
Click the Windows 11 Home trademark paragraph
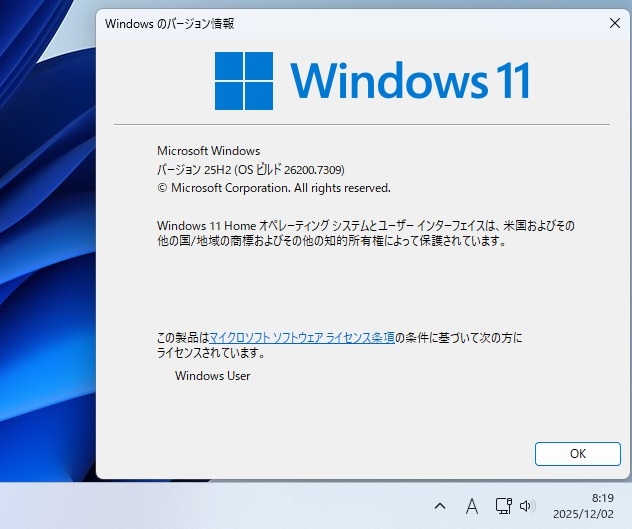click(x=366, y=233)
